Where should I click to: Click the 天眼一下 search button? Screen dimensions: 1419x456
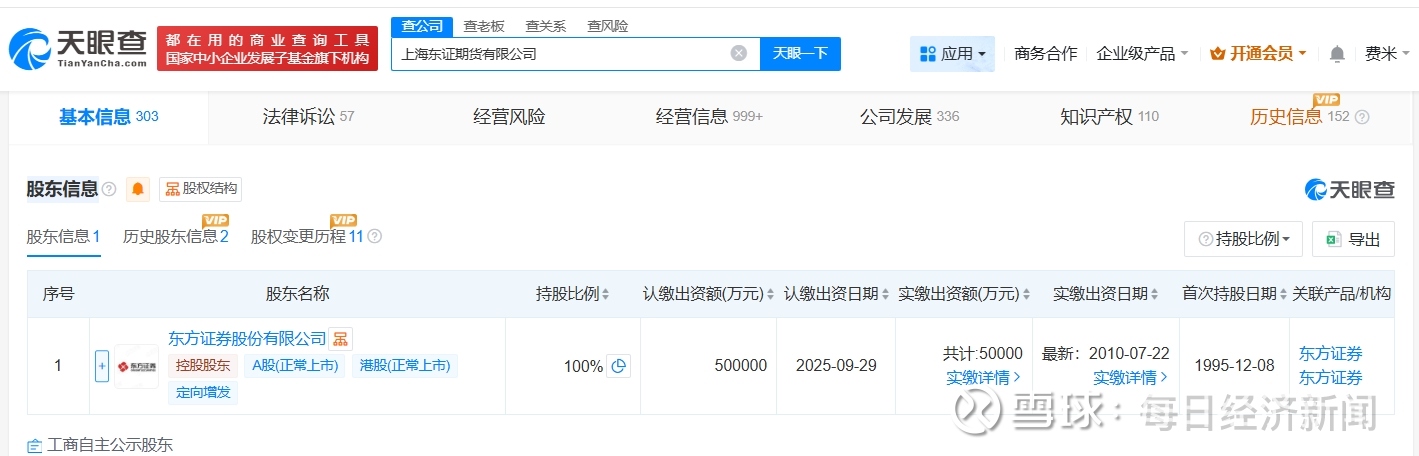(800, 54)
